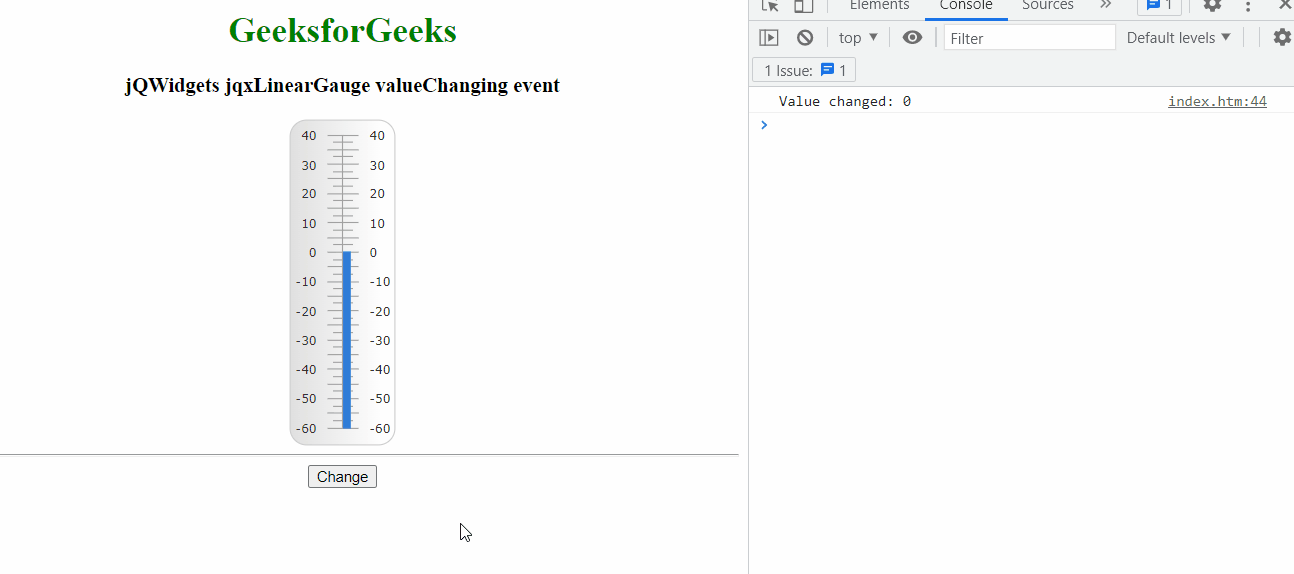Clear the console with the clear icon
The height and width of the screenshot is (574, 1294).
pyautogui.click(x=805, y=38)
